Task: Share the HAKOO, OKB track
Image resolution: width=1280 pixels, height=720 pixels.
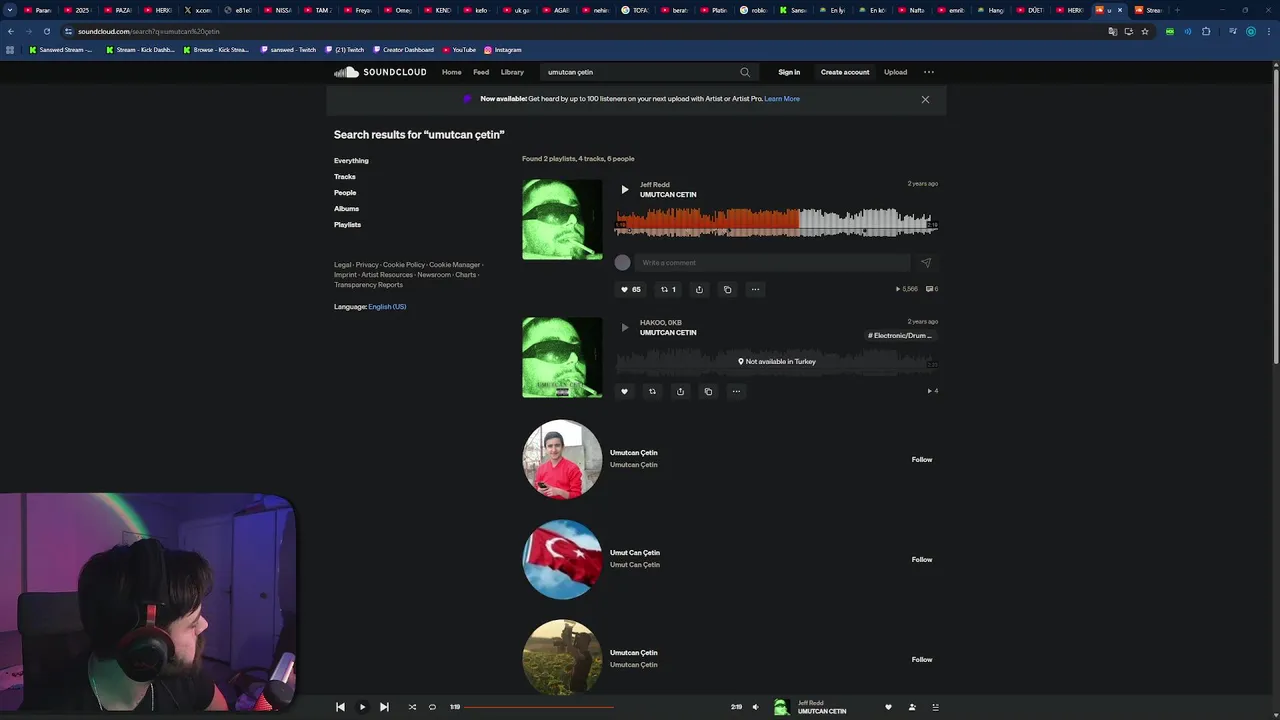Action: (x=680, y=392)
